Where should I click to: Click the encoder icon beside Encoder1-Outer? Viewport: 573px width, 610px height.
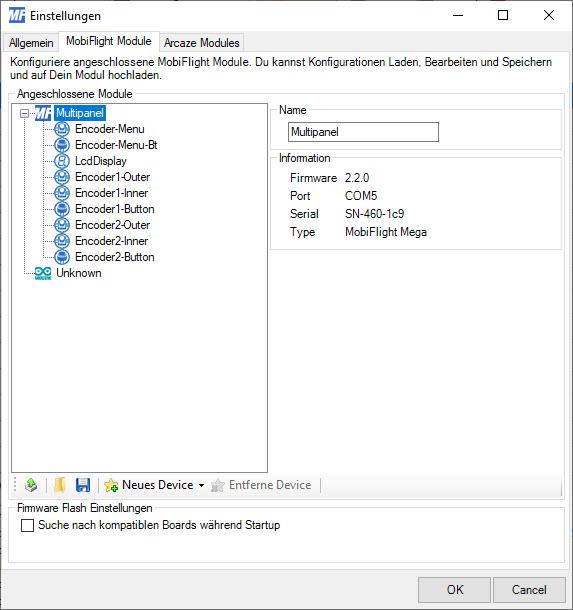click(61, 177)
